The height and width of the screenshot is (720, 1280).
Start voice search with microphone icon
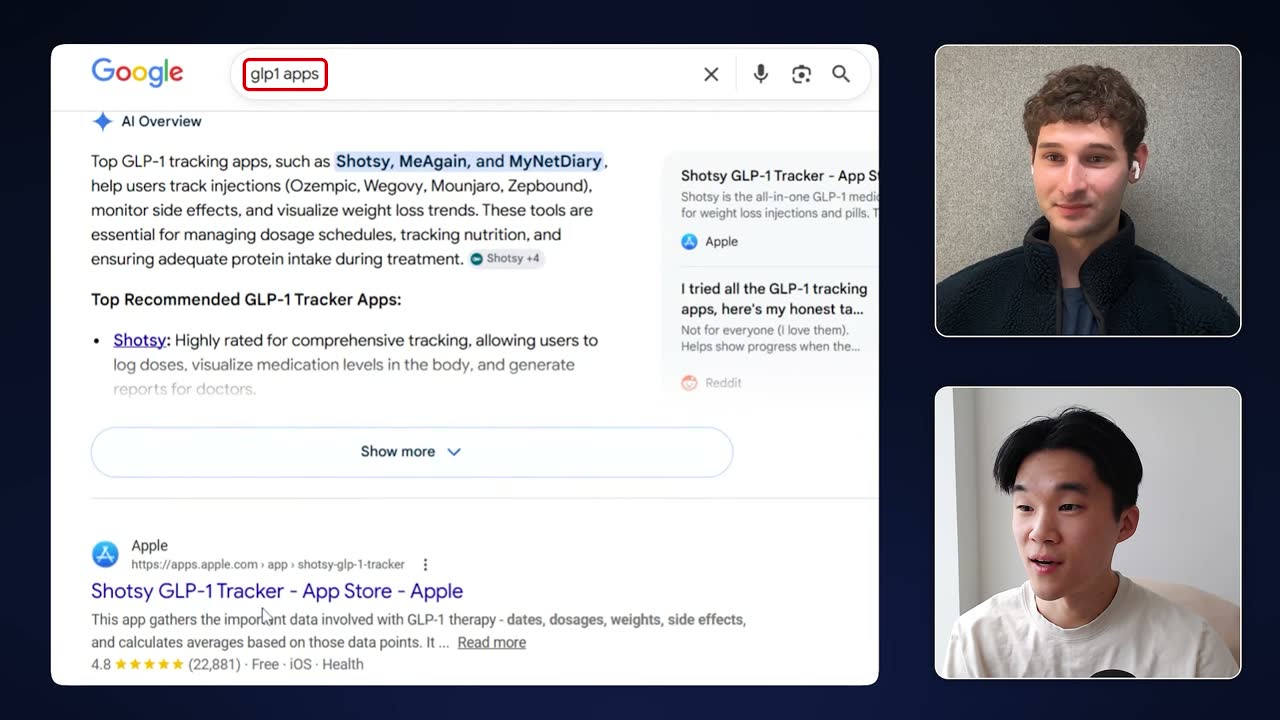[x=761, y=74]
